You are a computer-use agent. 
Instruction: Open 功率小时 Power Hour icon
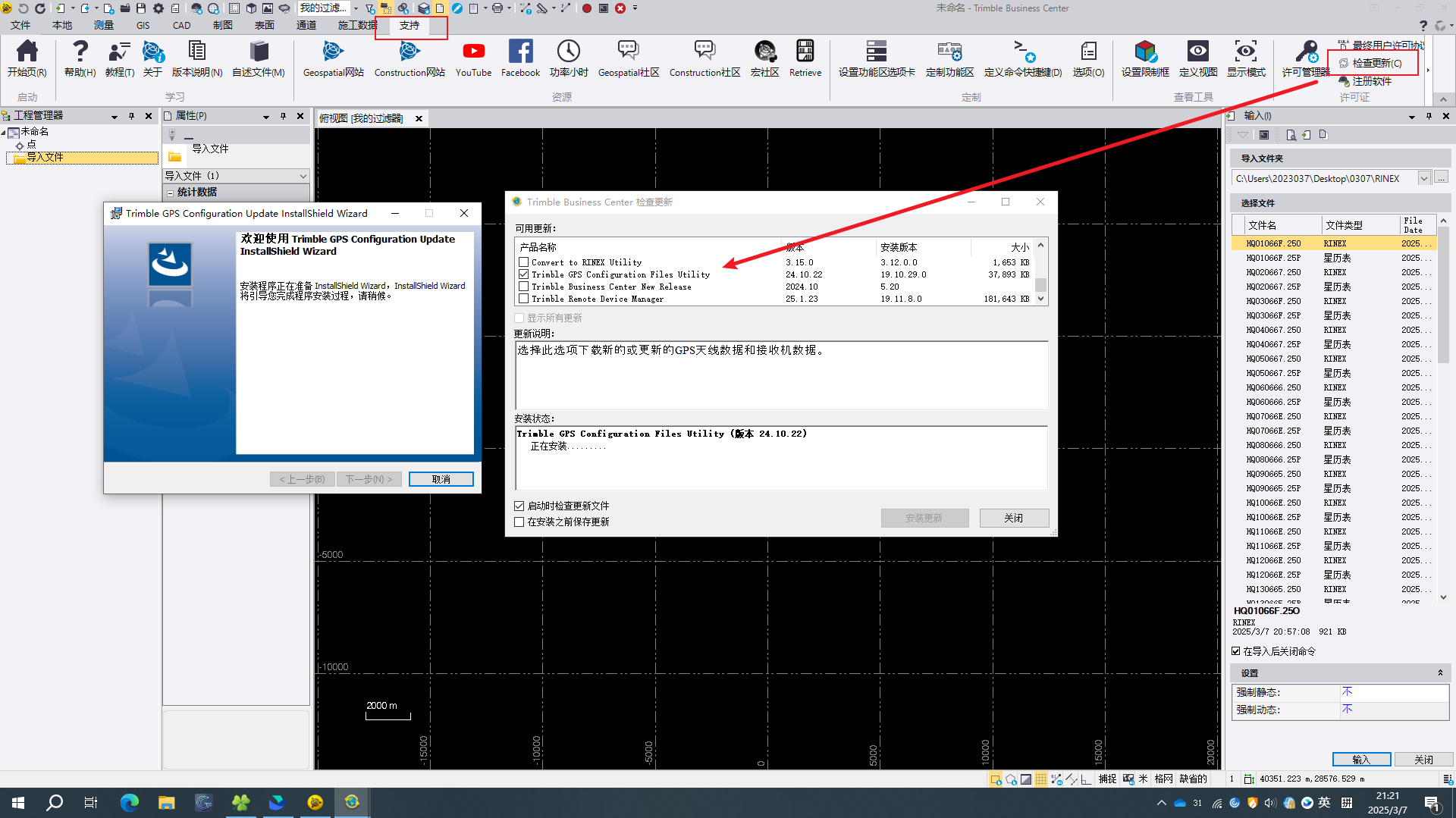click(x=569, y=58)
